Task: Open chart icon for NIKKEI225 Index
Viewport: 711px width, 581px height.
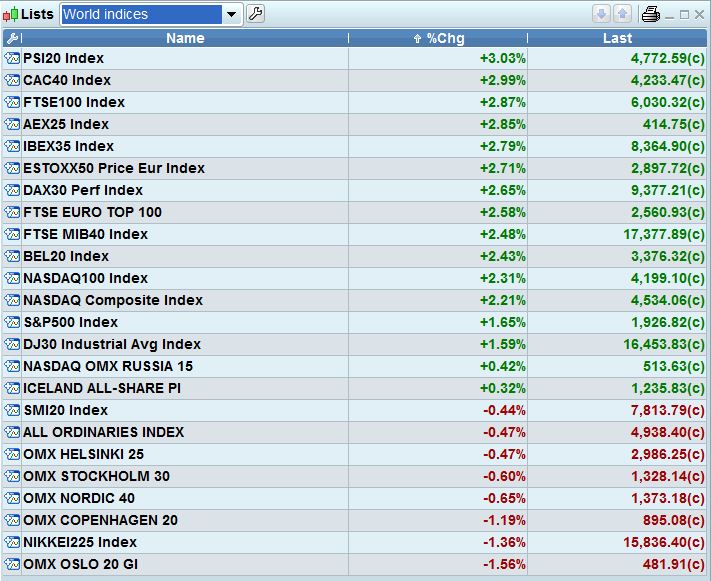Action: [x=12, y=542]
